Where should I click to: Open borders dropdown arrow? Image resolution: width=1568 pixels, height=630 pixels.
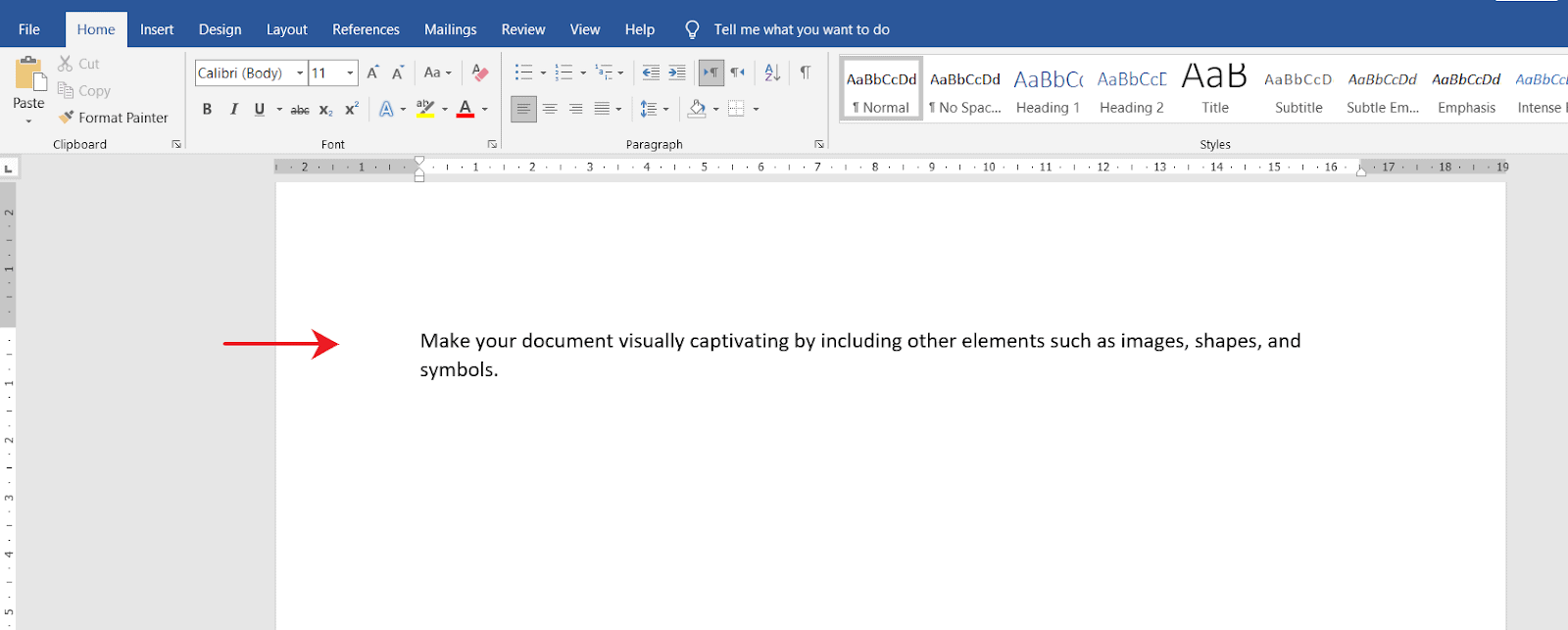pyautogui.click(x=756, y=110)
